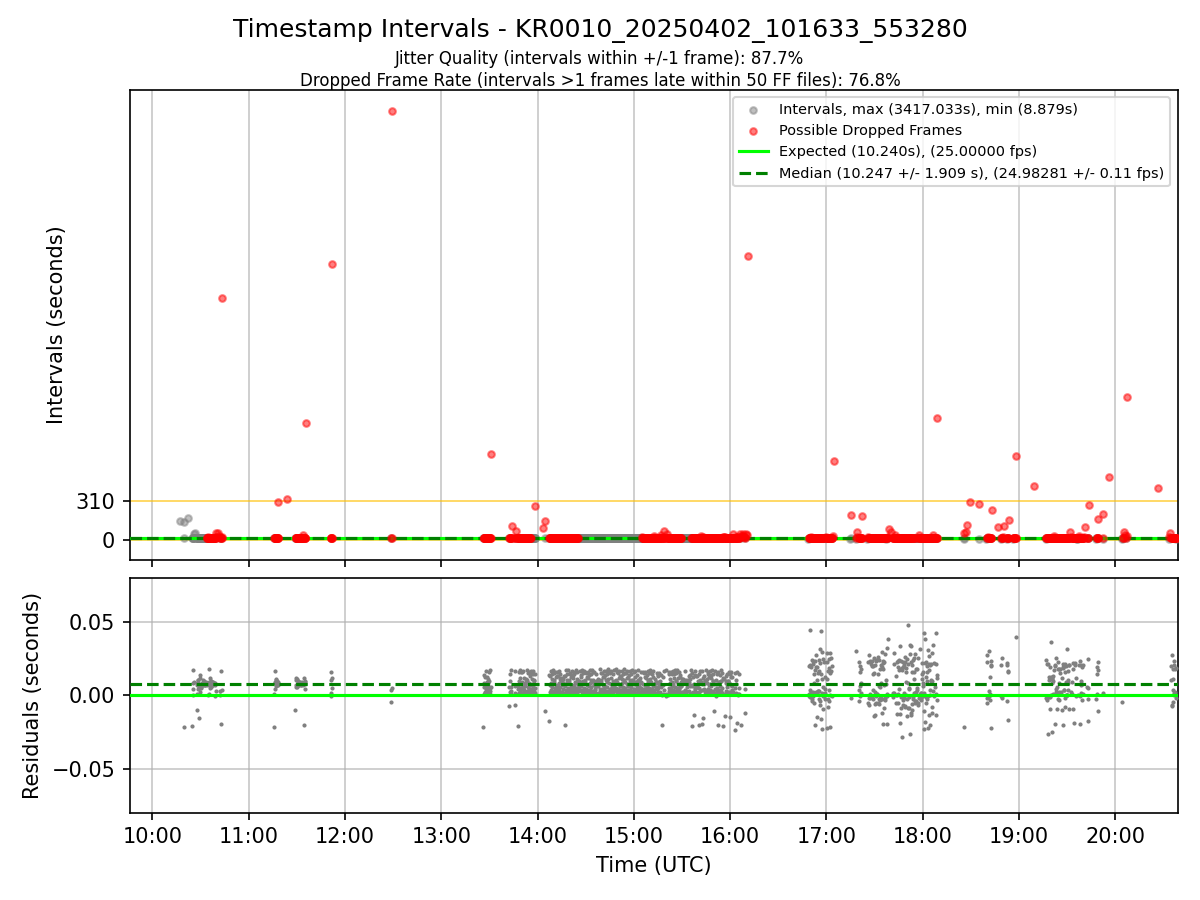
Task: Click the plot title 'Timestamp Intervals - KR0010_20250402_101633_553280'
Action: click(600, 29)
